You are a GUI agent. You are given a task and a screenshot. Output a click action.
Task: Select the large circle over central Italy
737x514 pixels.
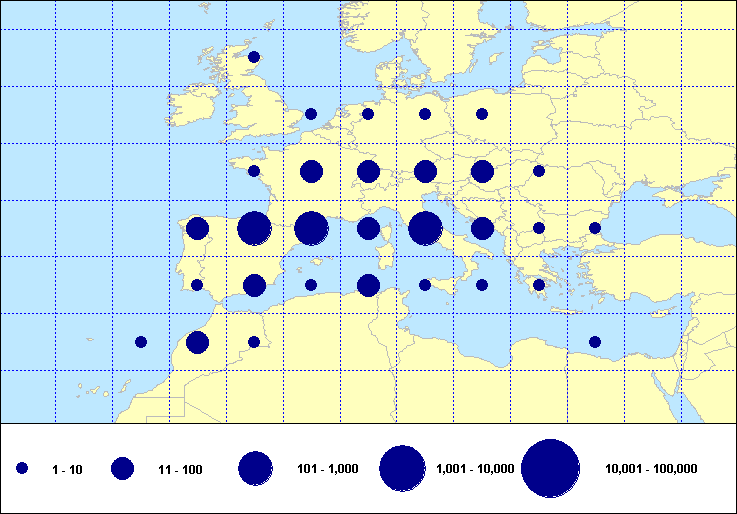(x=425, y=228)
